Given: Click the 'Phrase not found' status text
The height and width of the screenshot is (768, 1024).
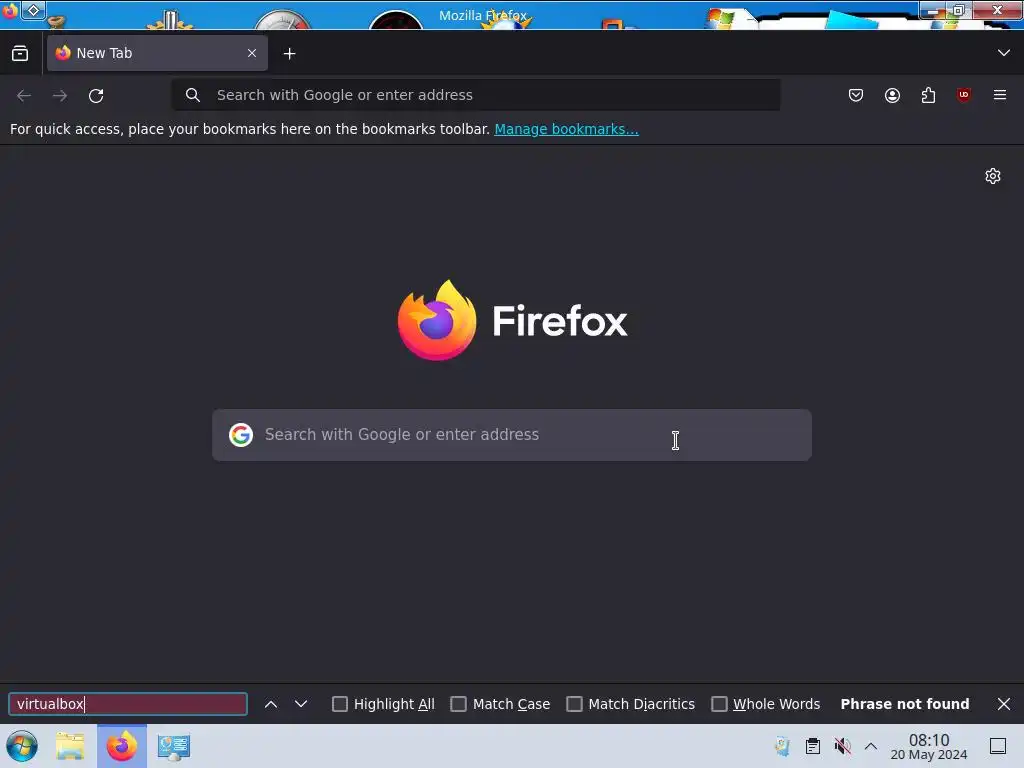Looking at the screenshot, I should (904, 704).
